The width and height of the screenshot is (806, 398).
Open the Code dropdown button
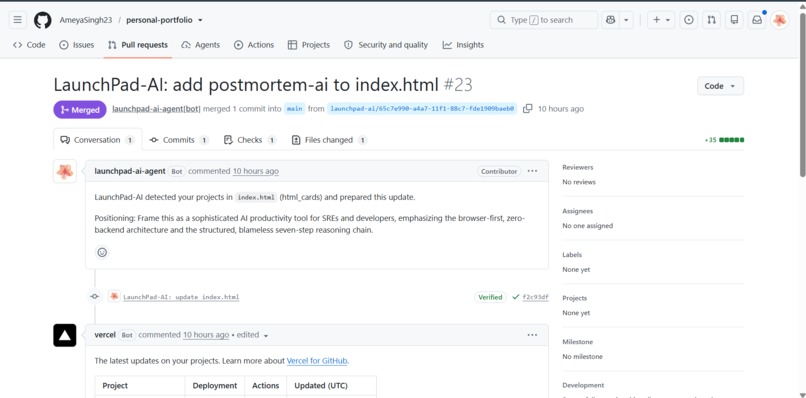[720, 86]
